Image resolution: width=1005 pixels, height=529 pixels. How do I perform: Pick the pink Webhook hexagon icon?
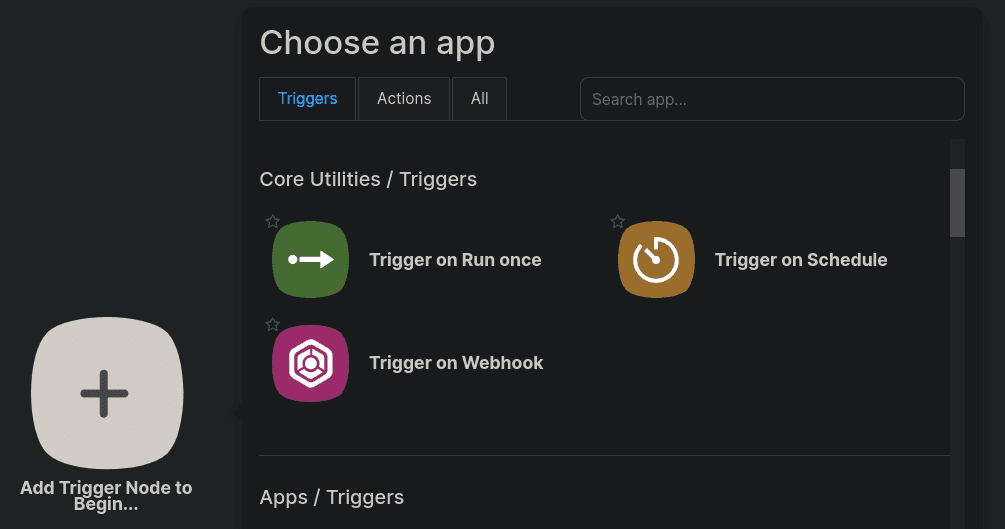(x=310, y=363)
